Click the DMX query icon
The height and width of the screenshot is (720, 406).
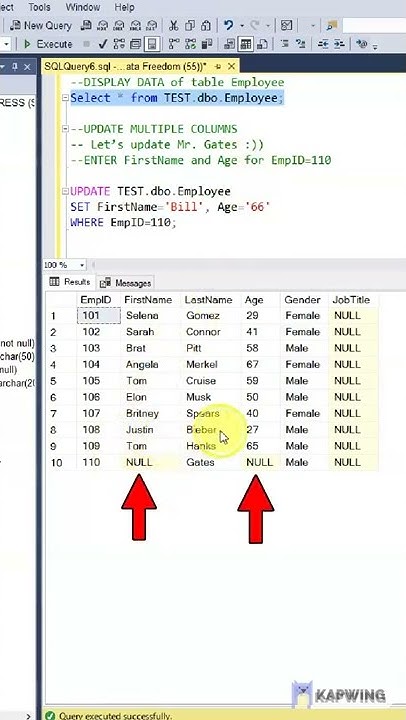coord(119,25)
